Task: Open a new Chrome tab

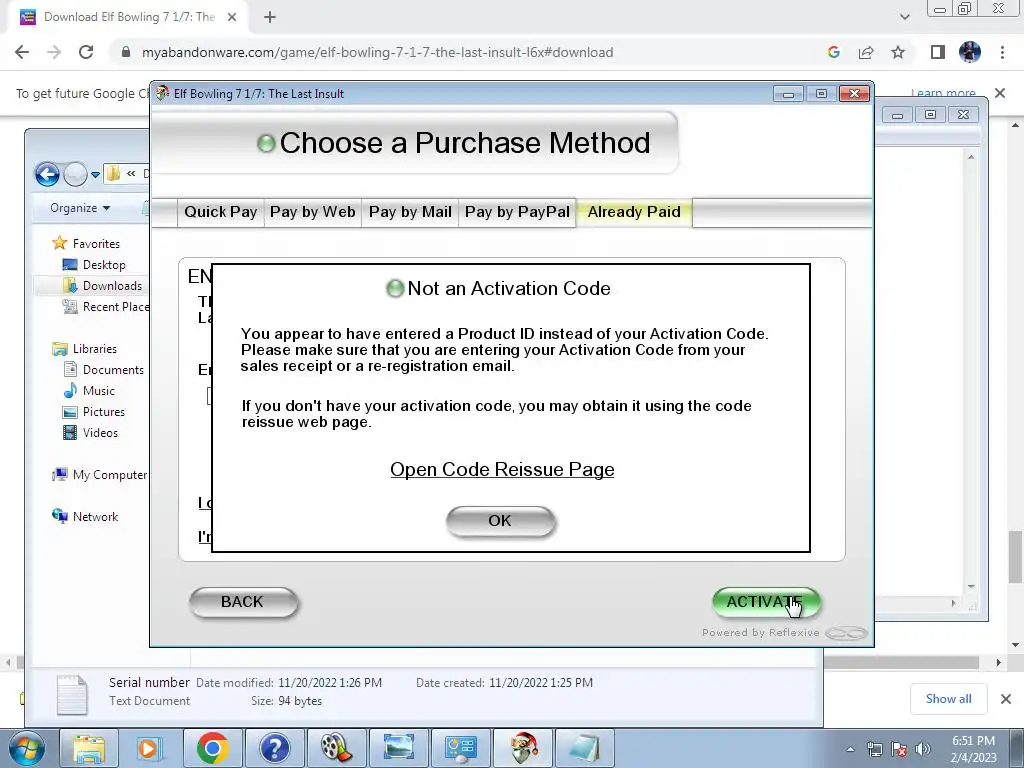Action: [x=270, y=18]
